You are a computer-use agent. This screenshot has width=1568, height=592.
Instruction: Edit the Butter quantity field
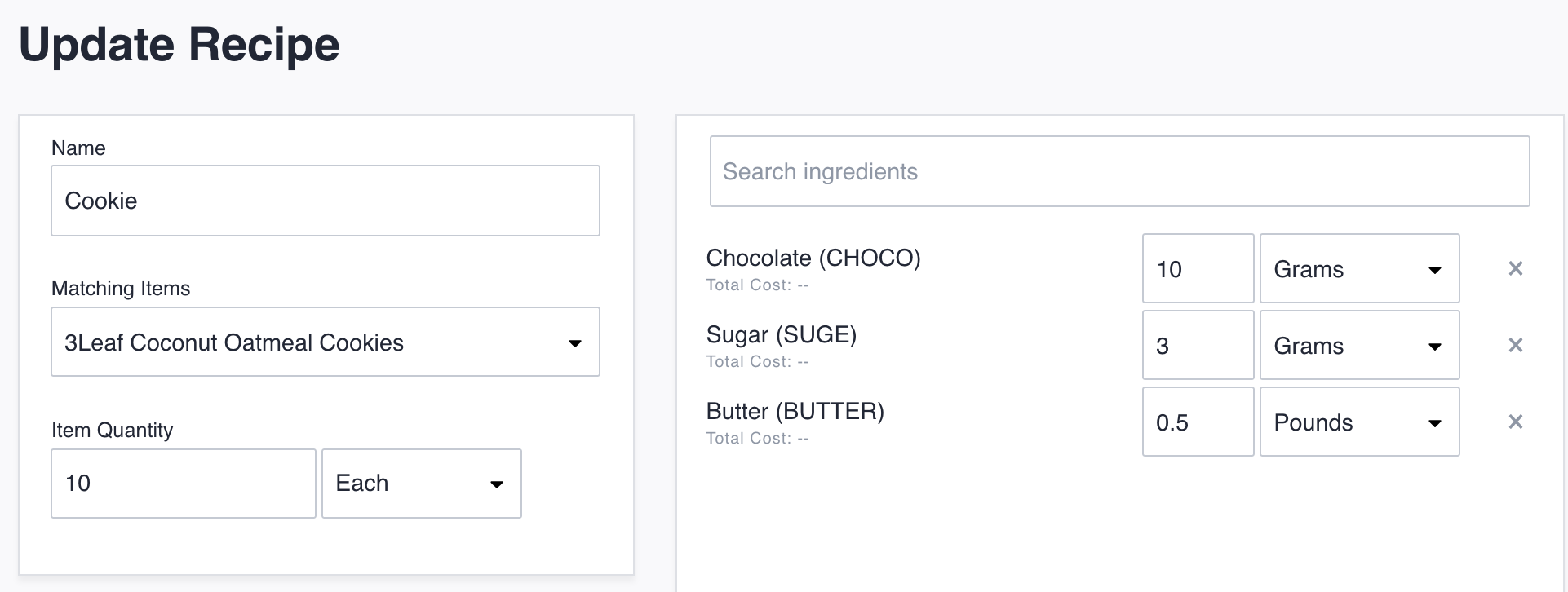click(x=1197, y=422)
